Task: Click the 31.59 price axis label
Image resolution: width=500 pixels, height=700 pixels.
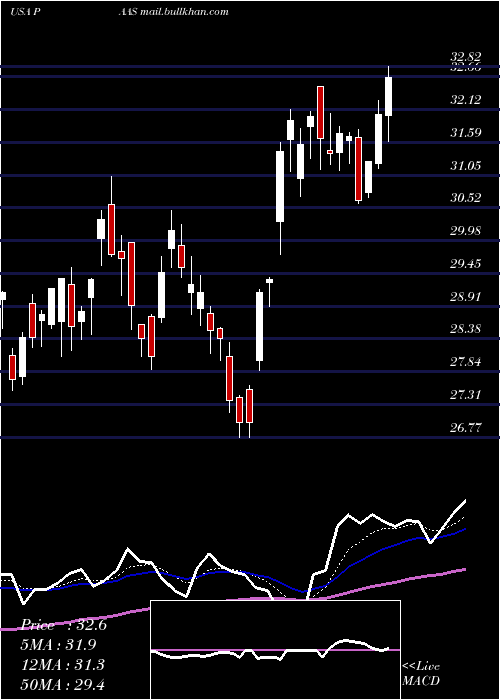Action: pyautogui.click(x=466, y=133)
